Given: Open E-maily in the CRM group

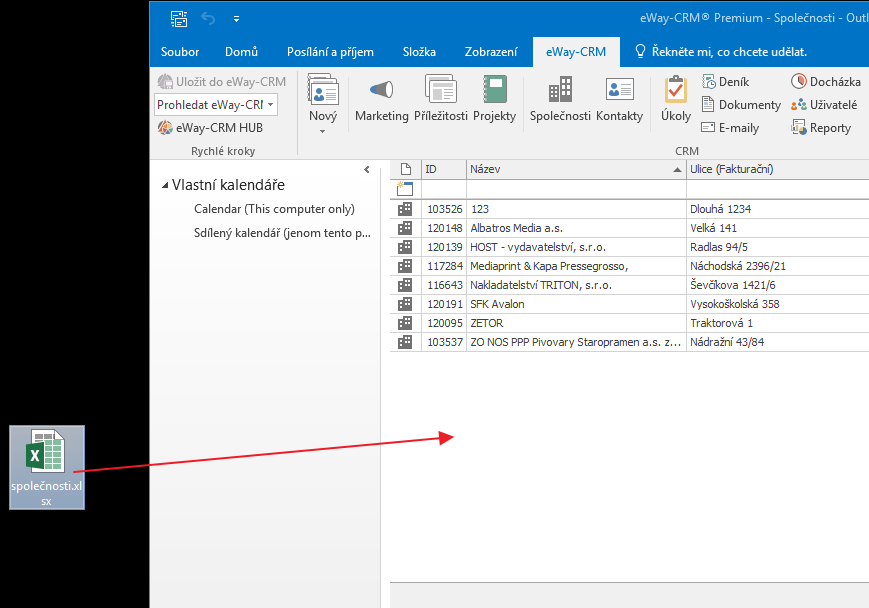Looking at the screenshot, I should pos(730,127).
